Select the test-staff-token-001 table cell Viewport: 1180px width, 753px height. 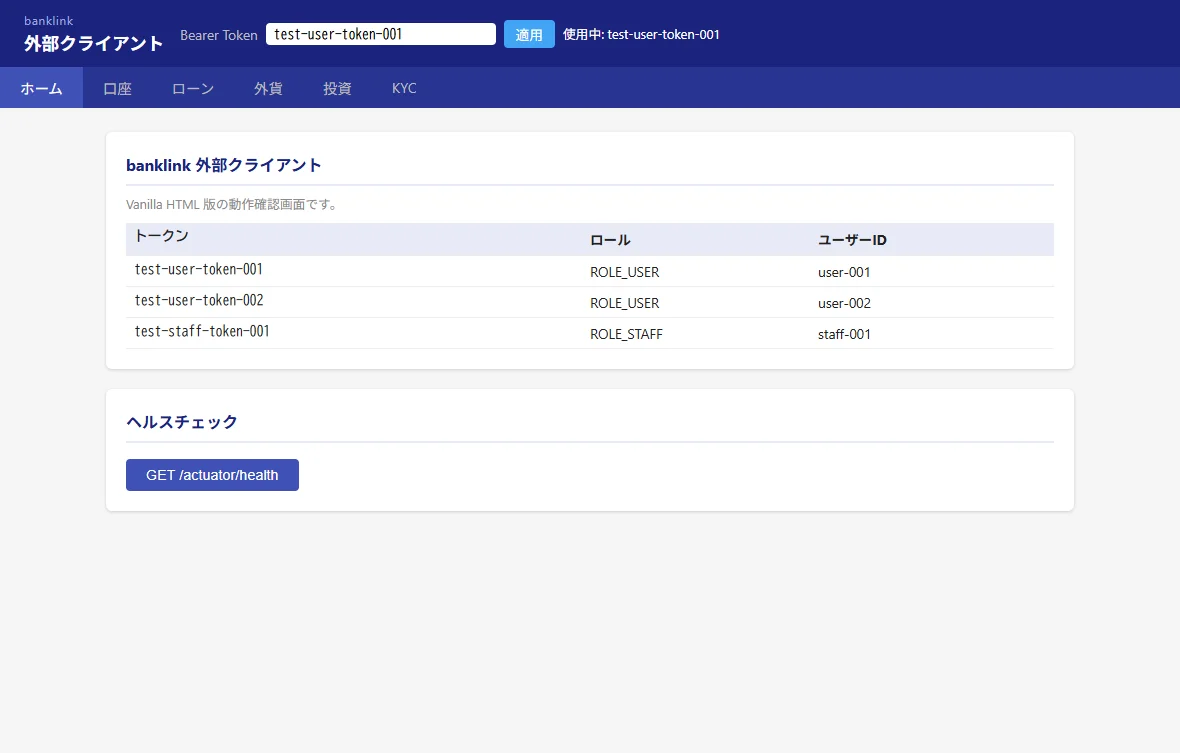pyautogui.click(x=354, y=332)
